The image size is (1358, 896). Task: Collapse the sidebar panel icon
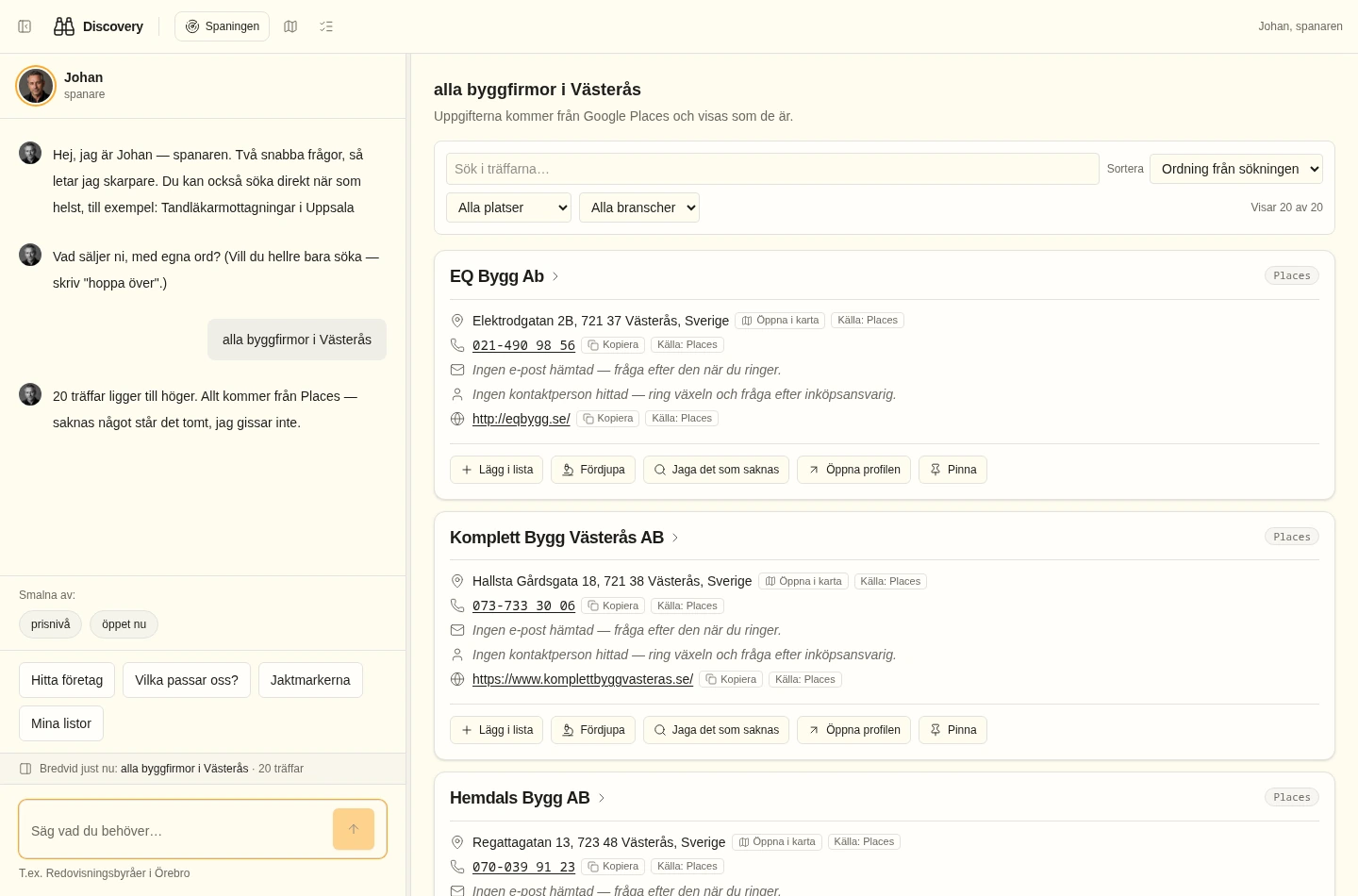pyautogui.click(x=25, y=26)
